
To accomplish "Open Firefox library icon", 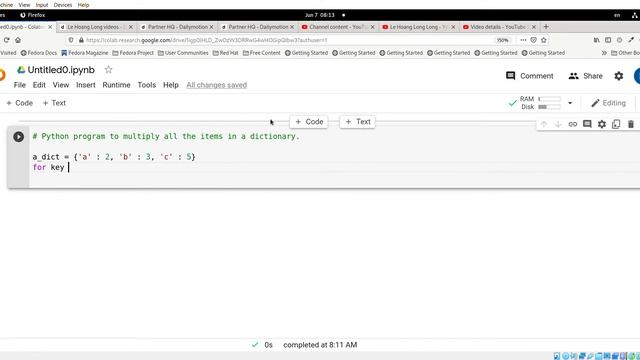I will click(596, 40).
